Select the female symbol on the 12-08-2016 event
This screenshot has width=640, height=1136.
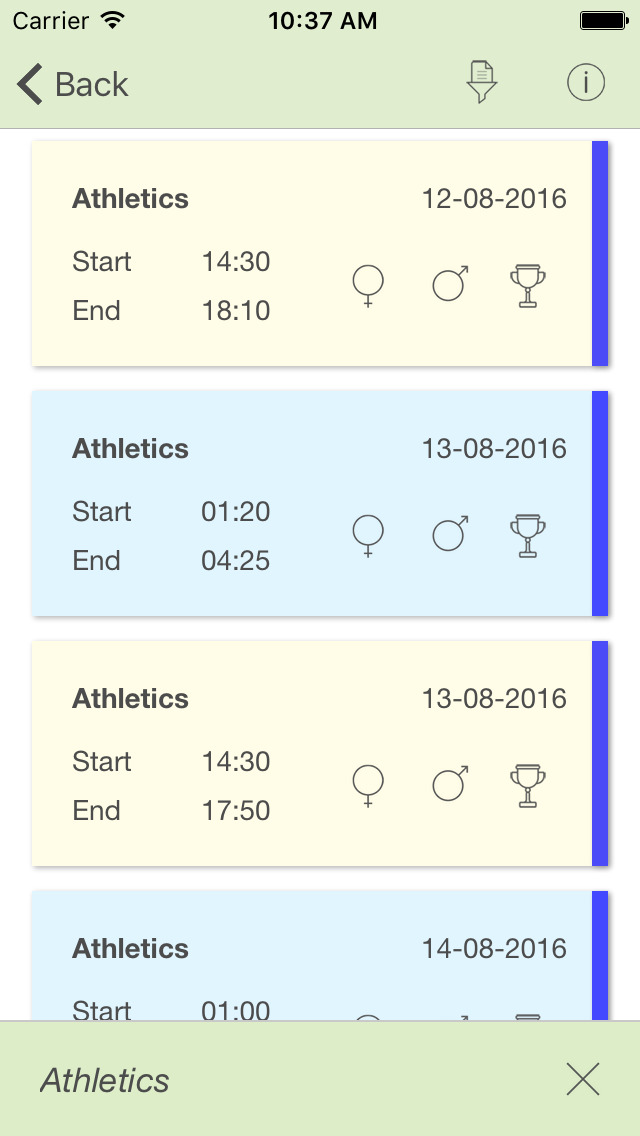pyautogui.click(x=368, y=285)
